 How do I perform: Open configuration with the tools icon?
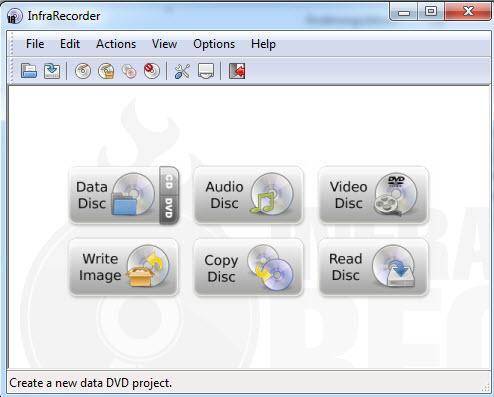(x=182, y=71)
